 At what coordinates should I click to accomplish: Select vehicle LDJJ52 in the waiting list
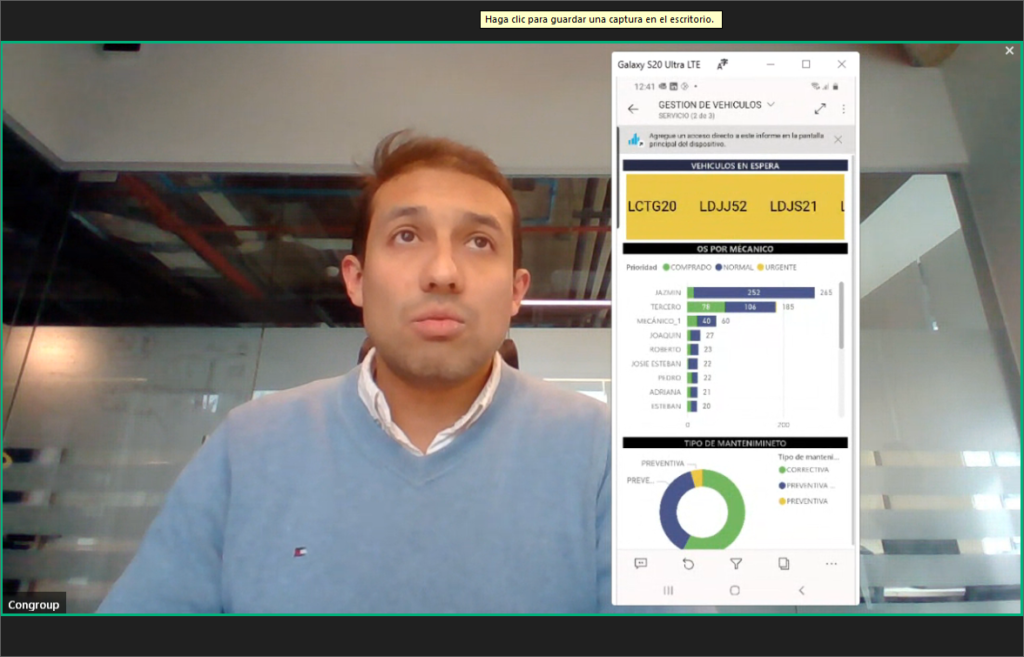point(723,206)
